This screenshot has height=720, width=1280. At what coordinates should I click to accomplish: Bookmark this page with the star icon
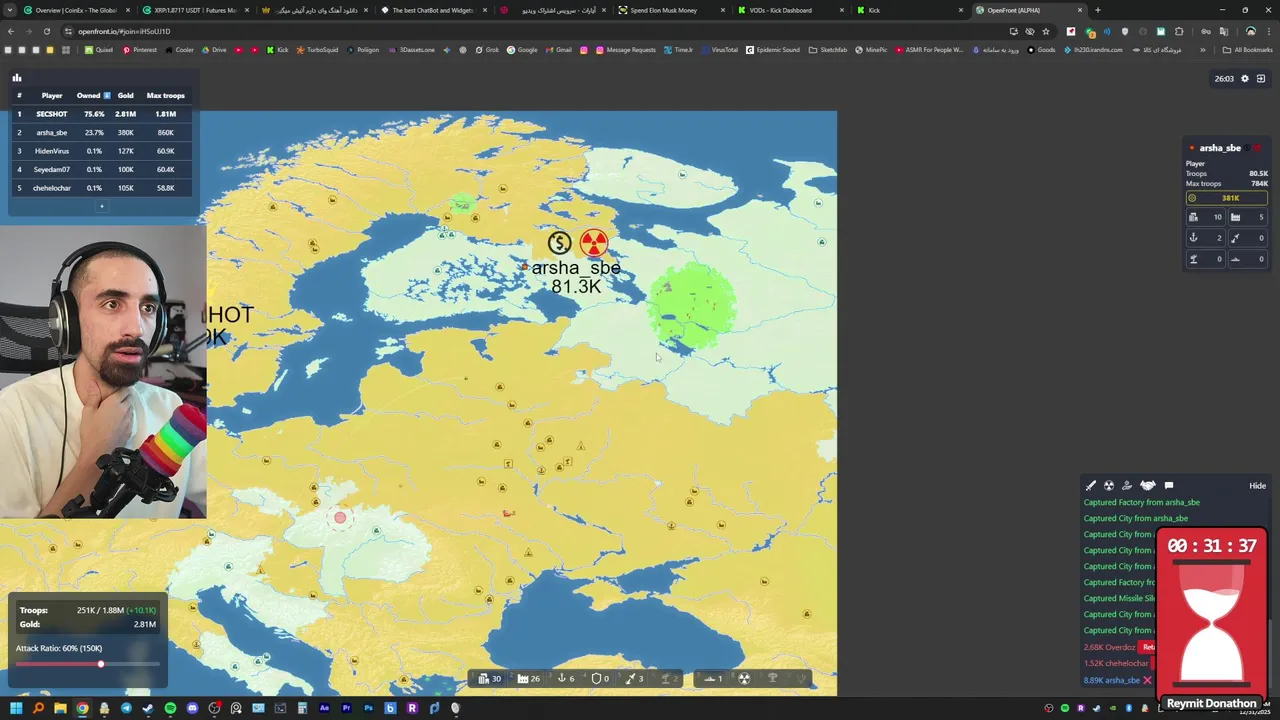[x=1046, y=31]
